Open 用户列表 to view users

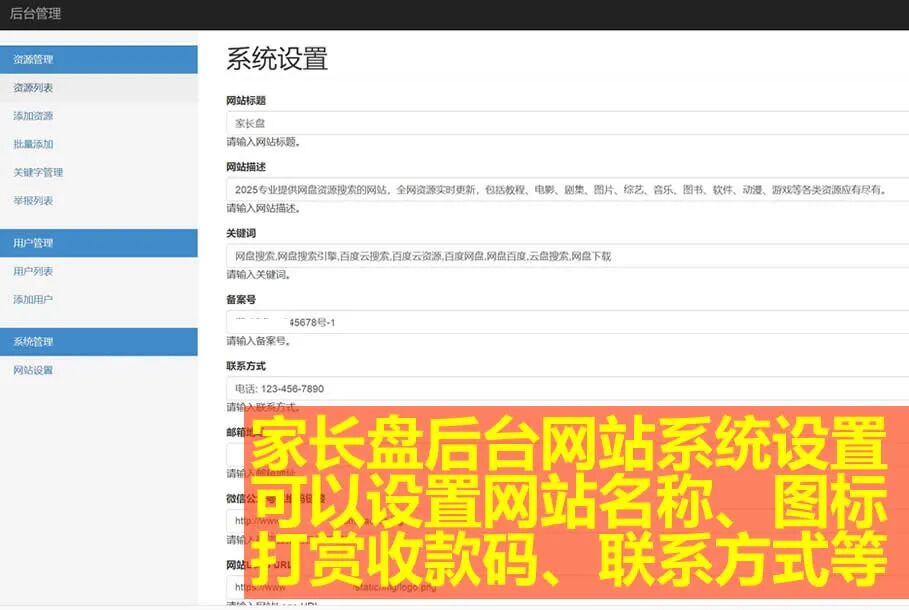pos(36,270)
